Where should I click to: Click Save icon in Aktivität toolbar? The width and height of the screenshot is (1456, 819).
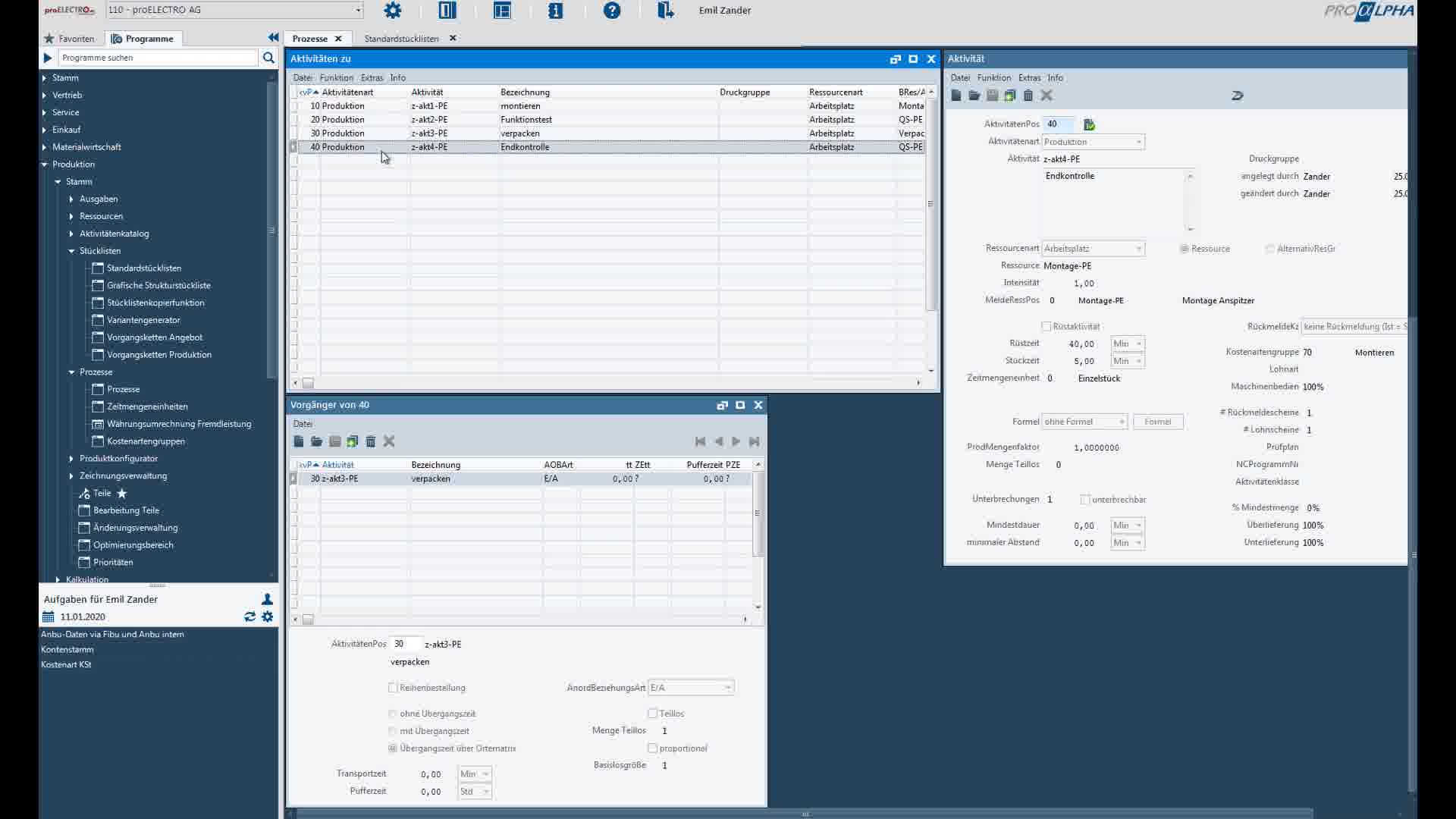(x=992, y=96)
